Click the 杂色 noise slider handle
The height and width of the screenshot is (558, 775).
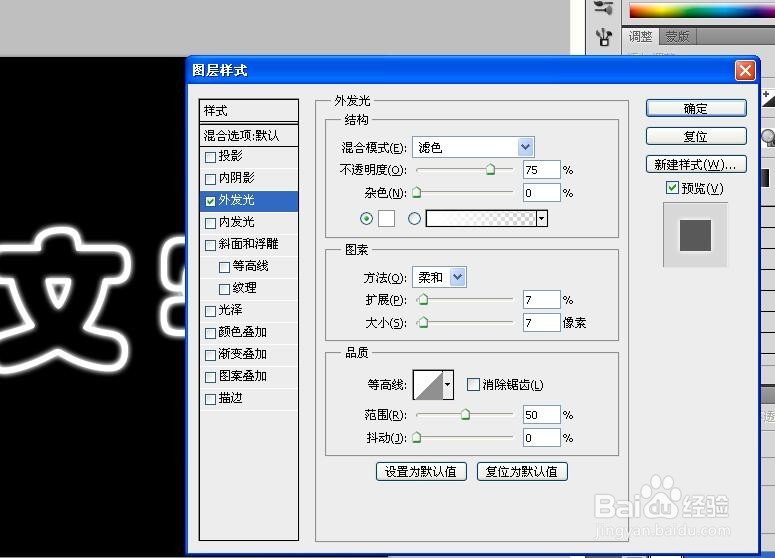pos(417,192)
